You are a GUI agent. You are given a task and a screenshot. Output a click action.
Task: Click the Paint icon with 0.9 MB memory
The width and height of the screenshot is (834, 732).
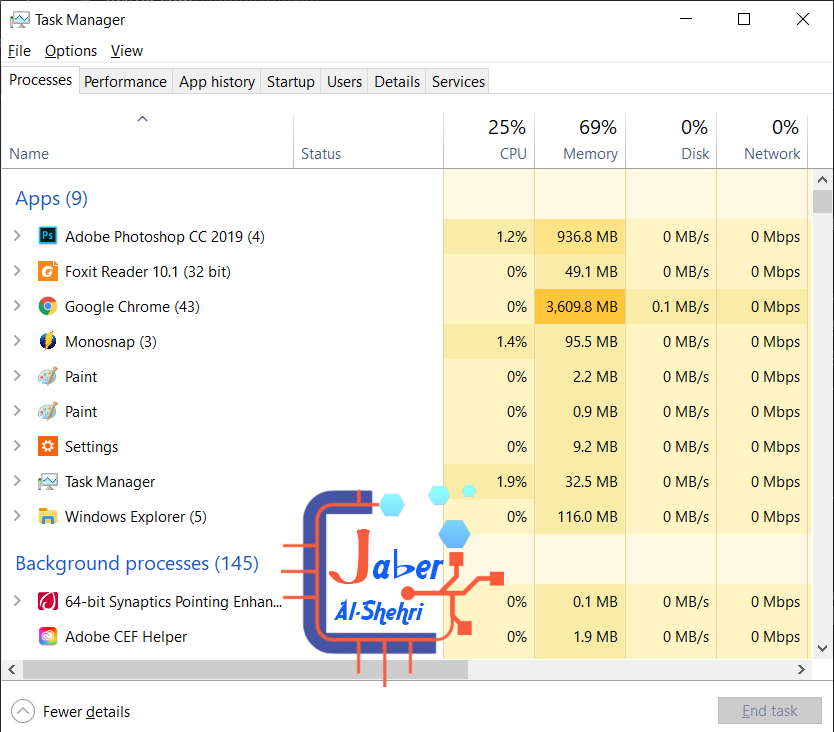pyautogui.click(x=48, y=411)
